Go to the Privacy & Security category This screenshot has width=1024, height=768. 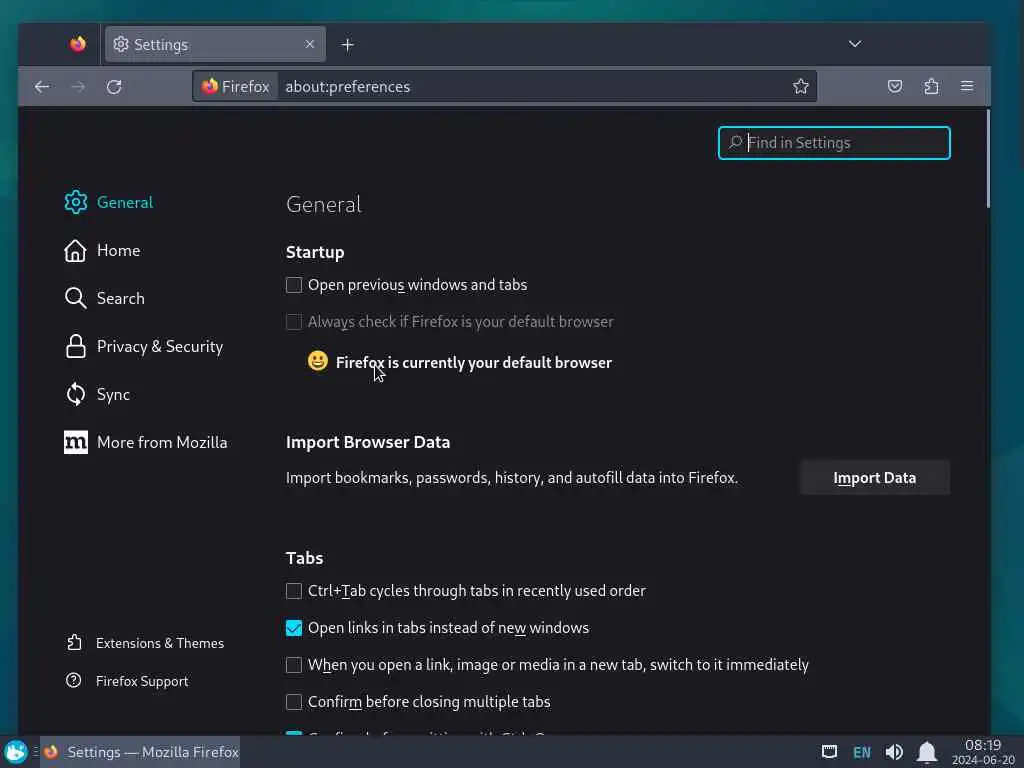pos(144,346)
